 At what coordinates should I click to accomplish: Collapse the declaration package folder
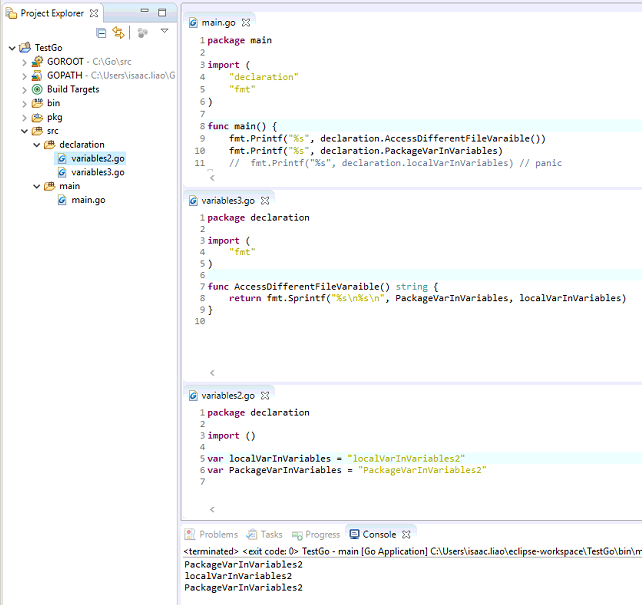coord(37,144)
